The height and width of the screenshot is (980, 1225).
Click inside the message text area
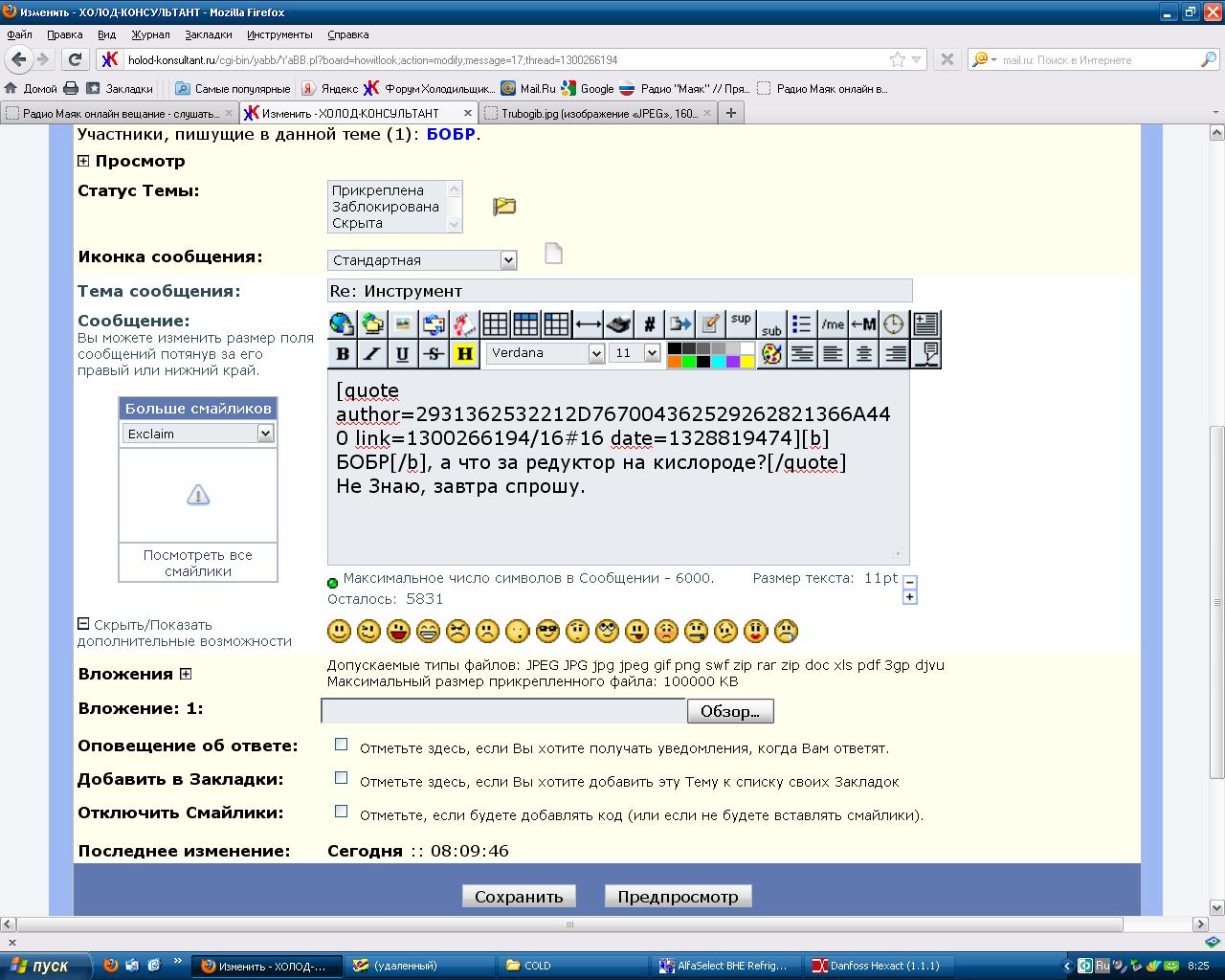[x=618, y=468]
